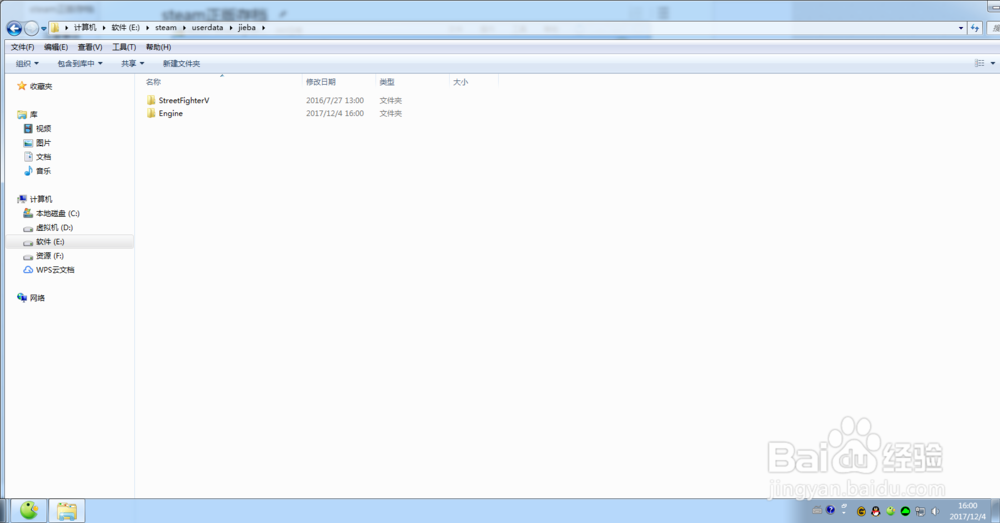Viewport: 1000px width, 523px height.
Task: Open WPS云文档 in sidebar
Action: pyautogui.click(x=55, y=270)
